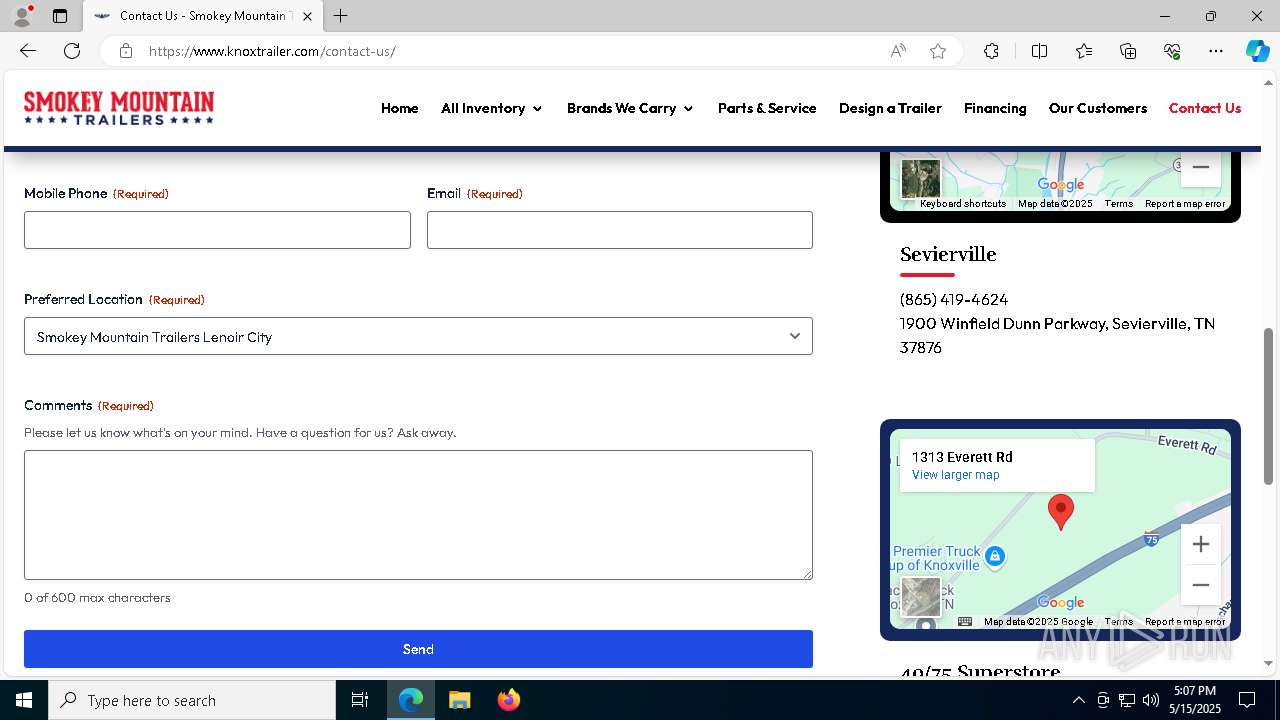Click Report a map error on lower map
Image resolution: width=1280 pixels, height=720 pixels.
[x=1185, y=622]
